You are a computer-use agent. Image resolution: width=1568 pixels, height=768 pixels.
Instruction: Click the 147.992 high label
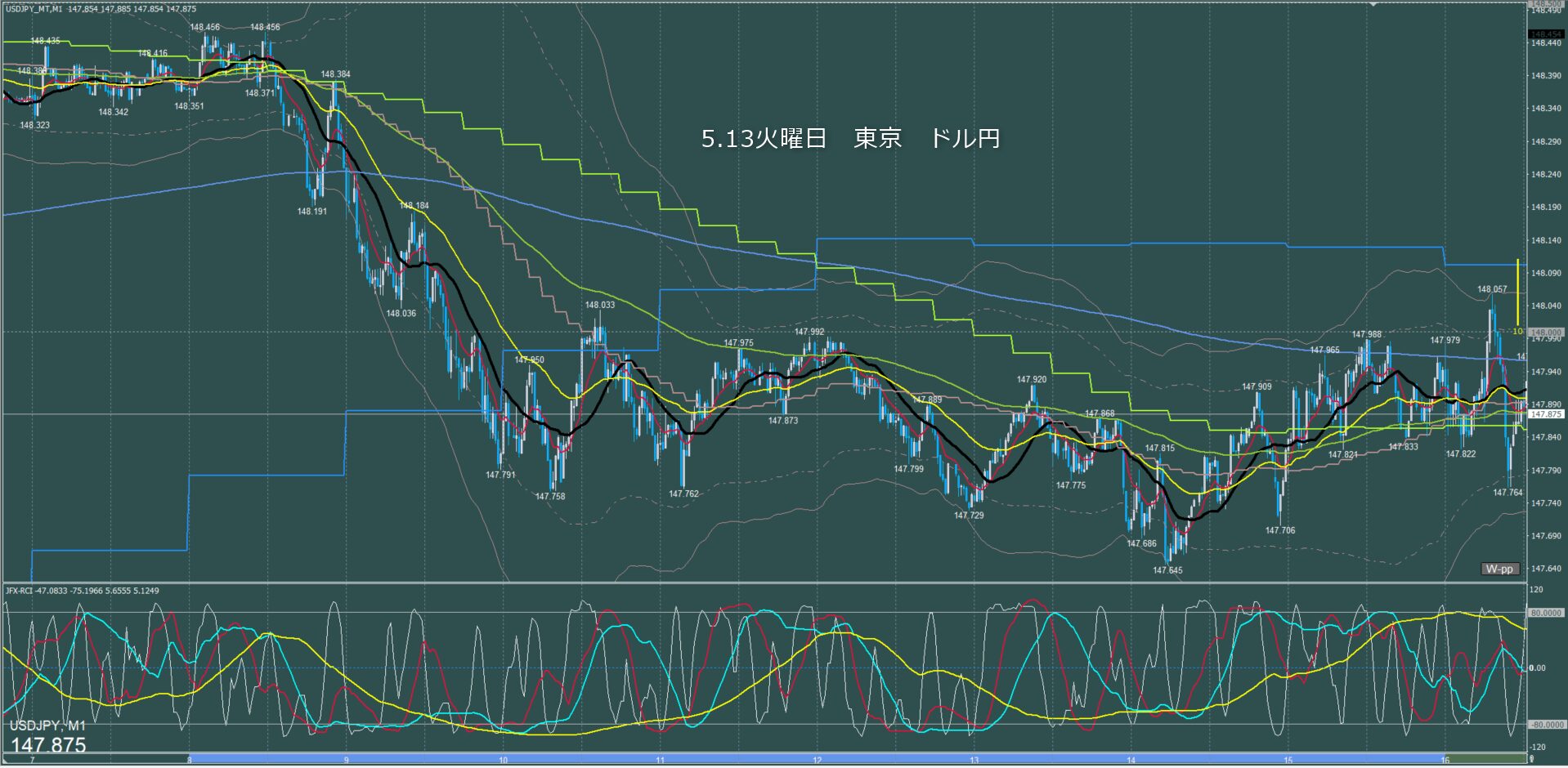click(809, 333)
